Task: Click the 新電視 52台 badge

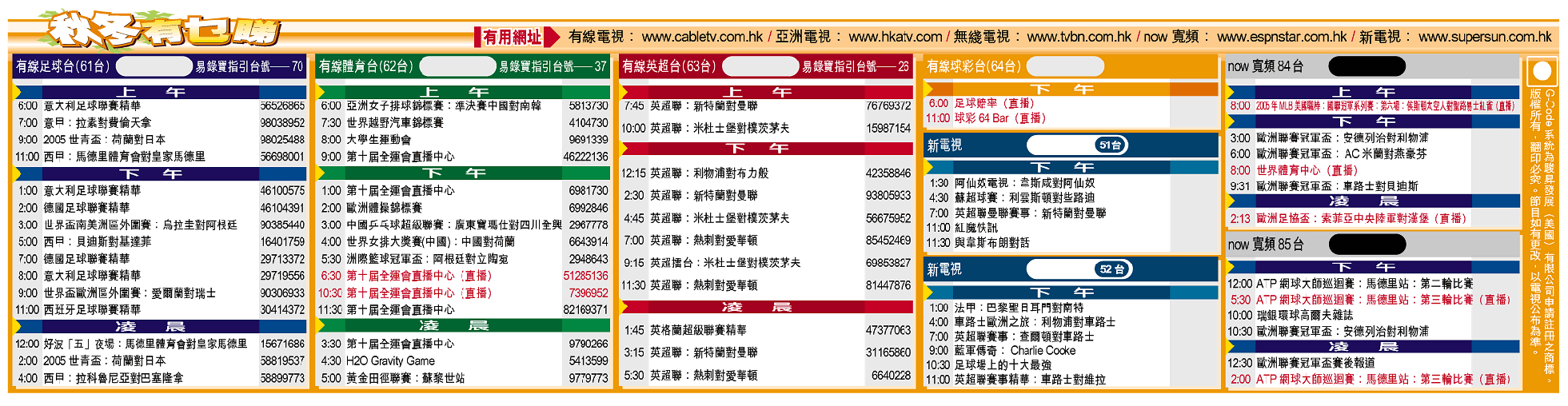Action: (1112, 269)
